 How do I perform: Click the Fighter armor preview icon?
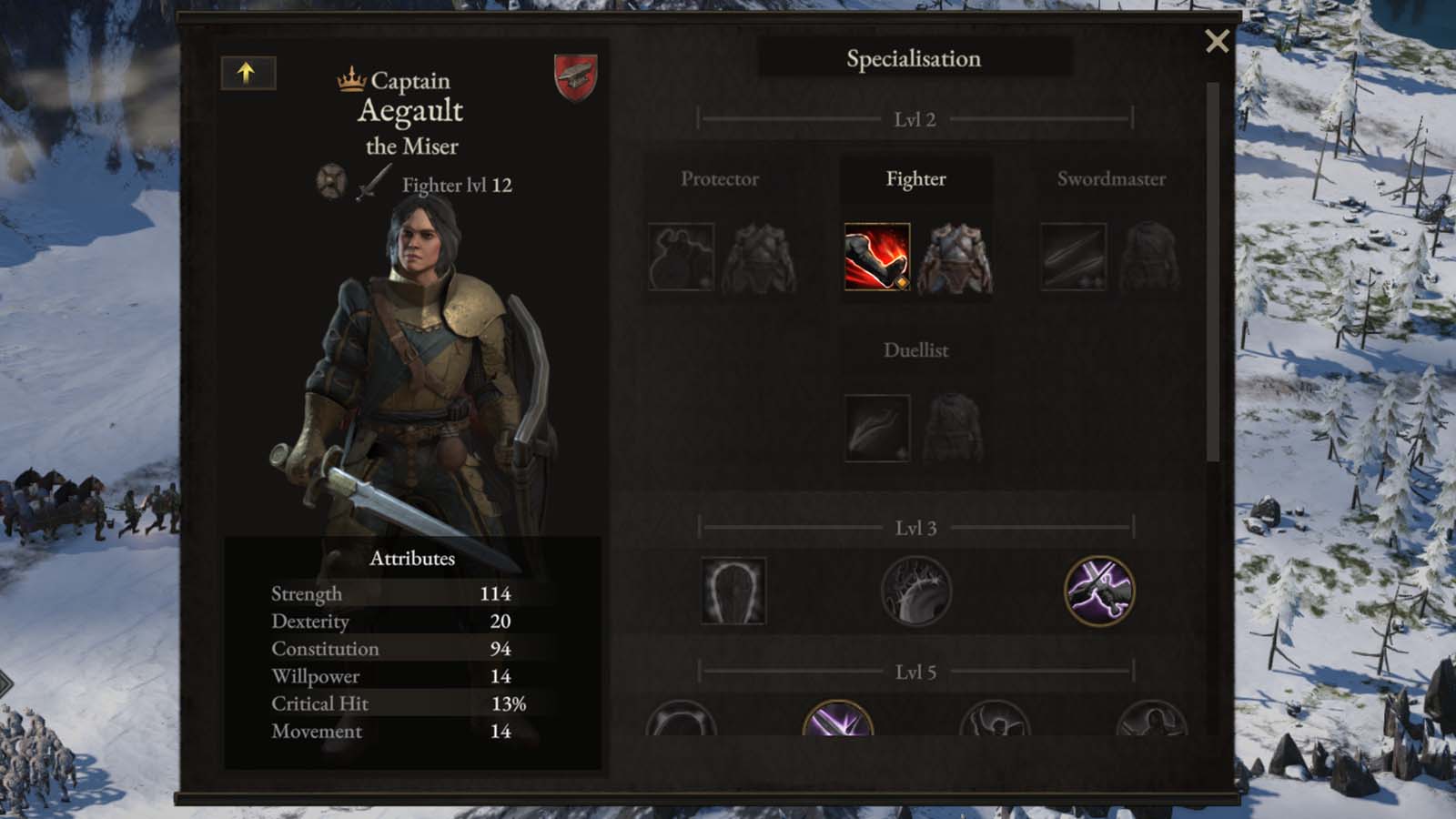(955, 258)
